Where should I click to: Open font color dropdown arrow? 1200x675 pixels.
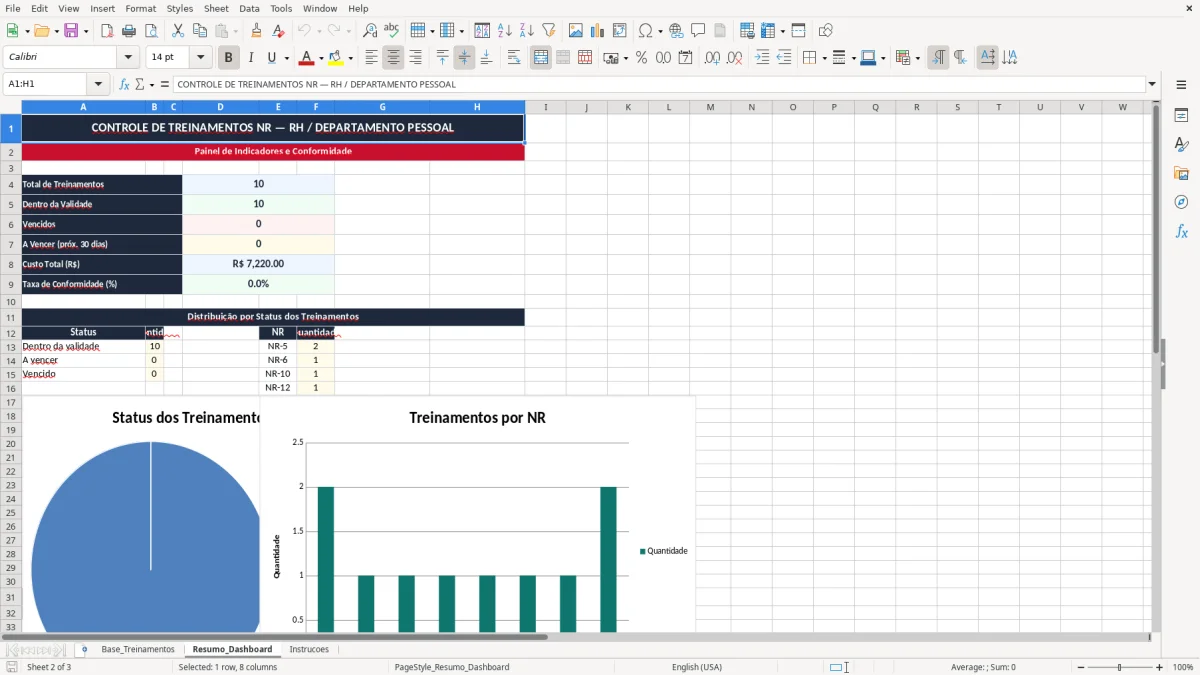pyautogui.click(x=322, y=58)
